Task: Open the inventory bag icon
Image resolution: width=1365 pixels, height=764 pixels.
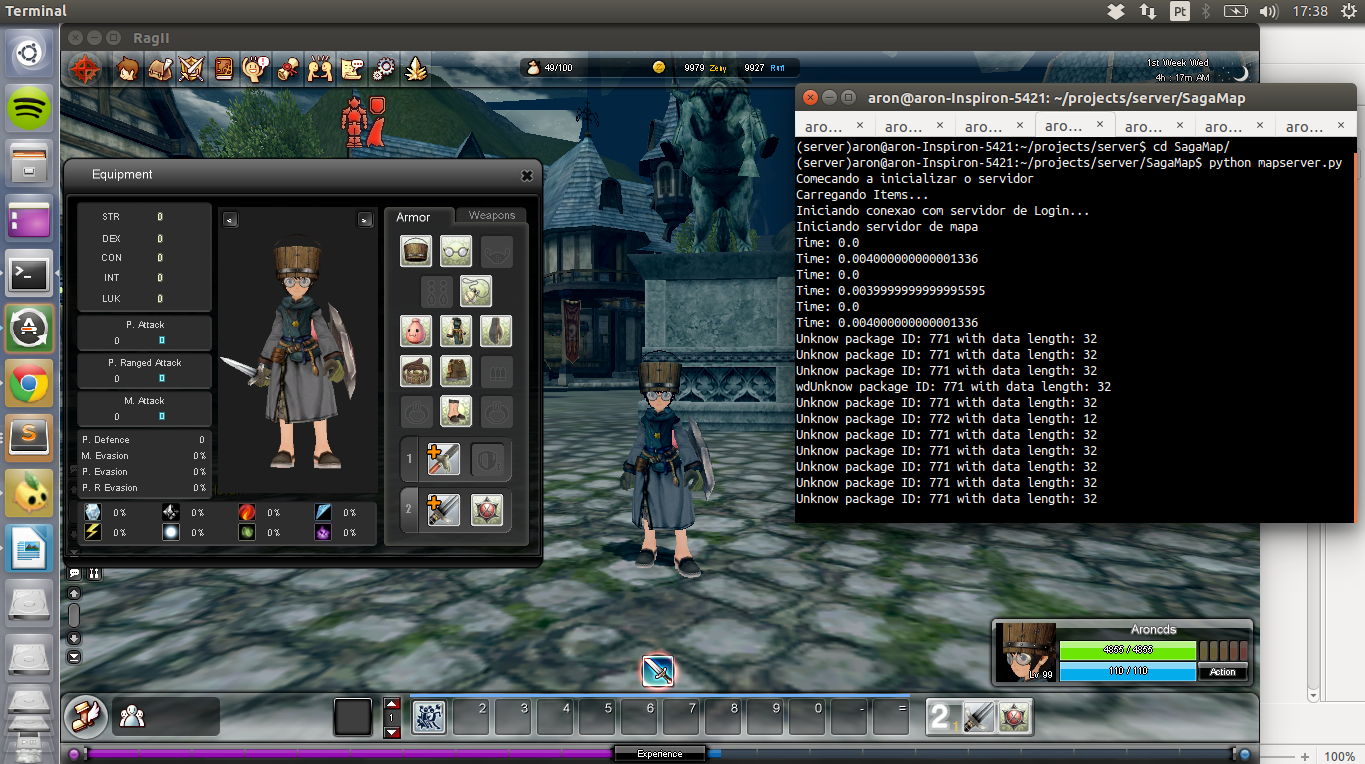Action: (x=161, y=69)
